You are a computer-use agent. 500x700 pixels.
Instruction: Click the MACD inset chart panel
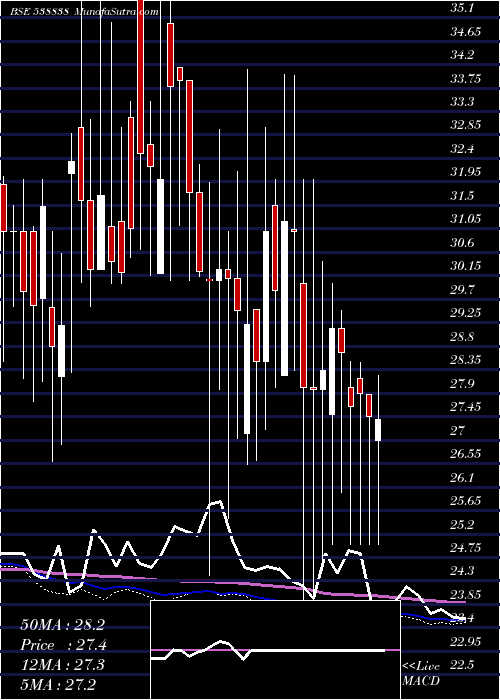(x=275, y=650)
